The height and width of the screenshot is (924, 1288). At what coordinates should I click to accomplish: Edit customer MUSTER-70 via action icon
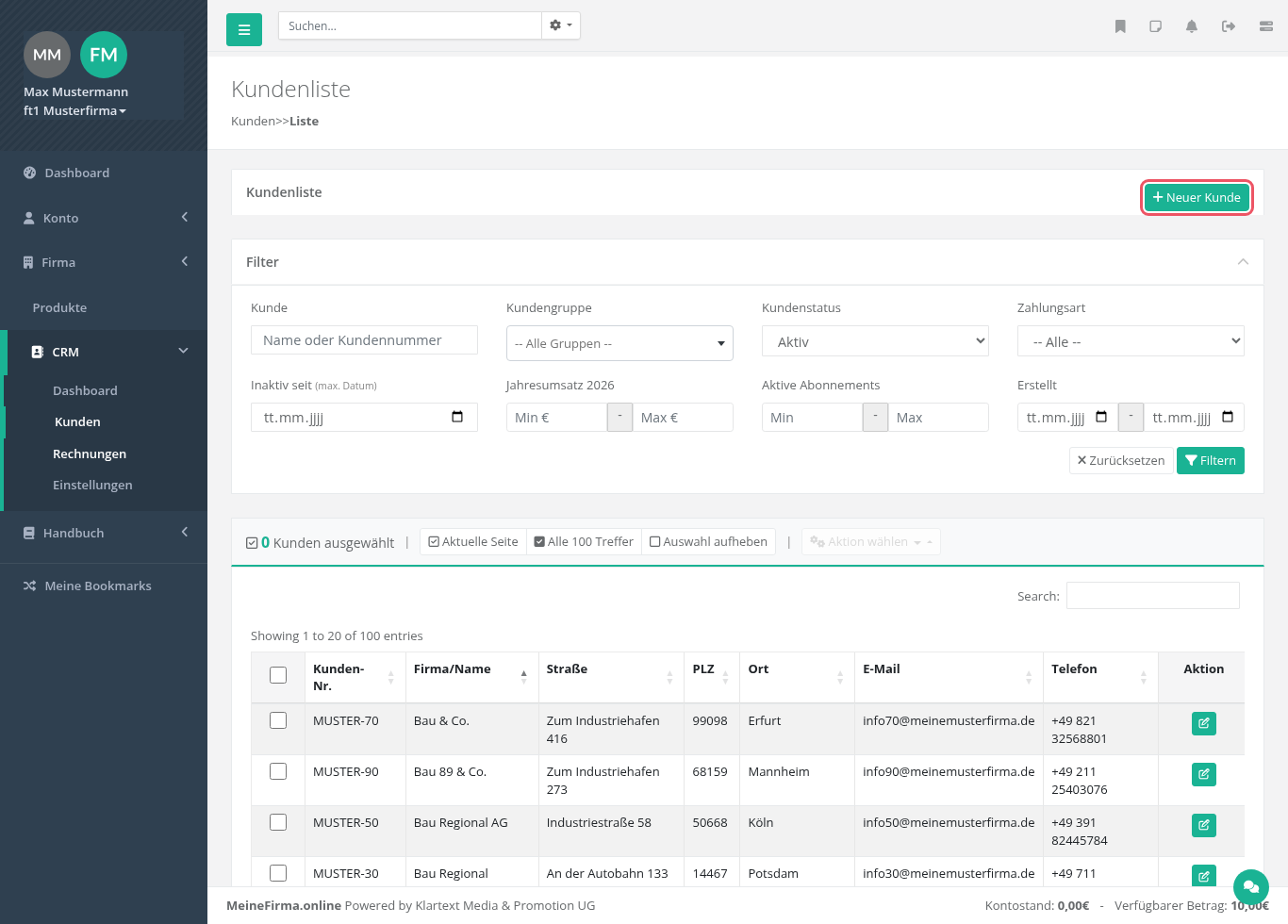coord(1204,724)
